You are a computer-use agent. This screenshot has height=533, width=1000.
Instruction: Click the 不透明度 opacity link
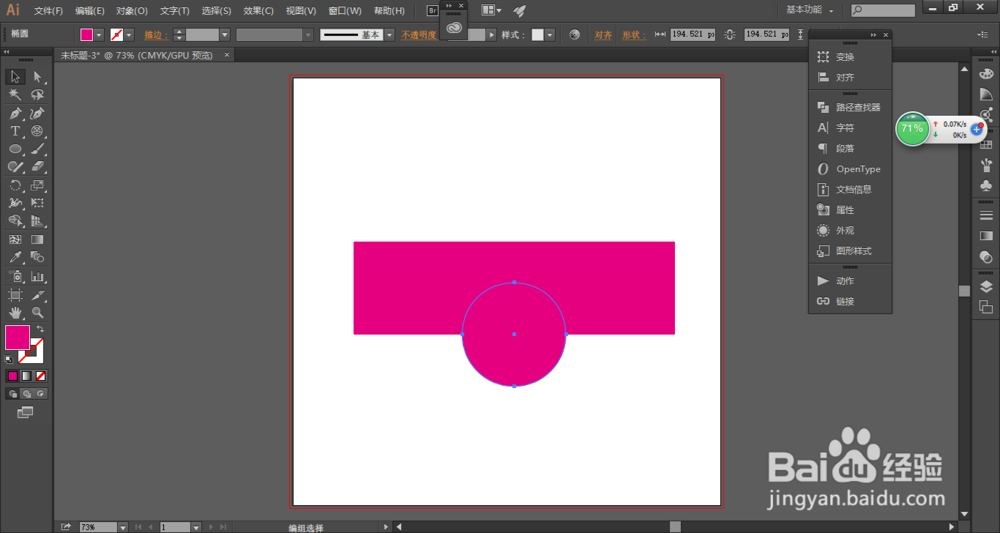pos(419,35)
